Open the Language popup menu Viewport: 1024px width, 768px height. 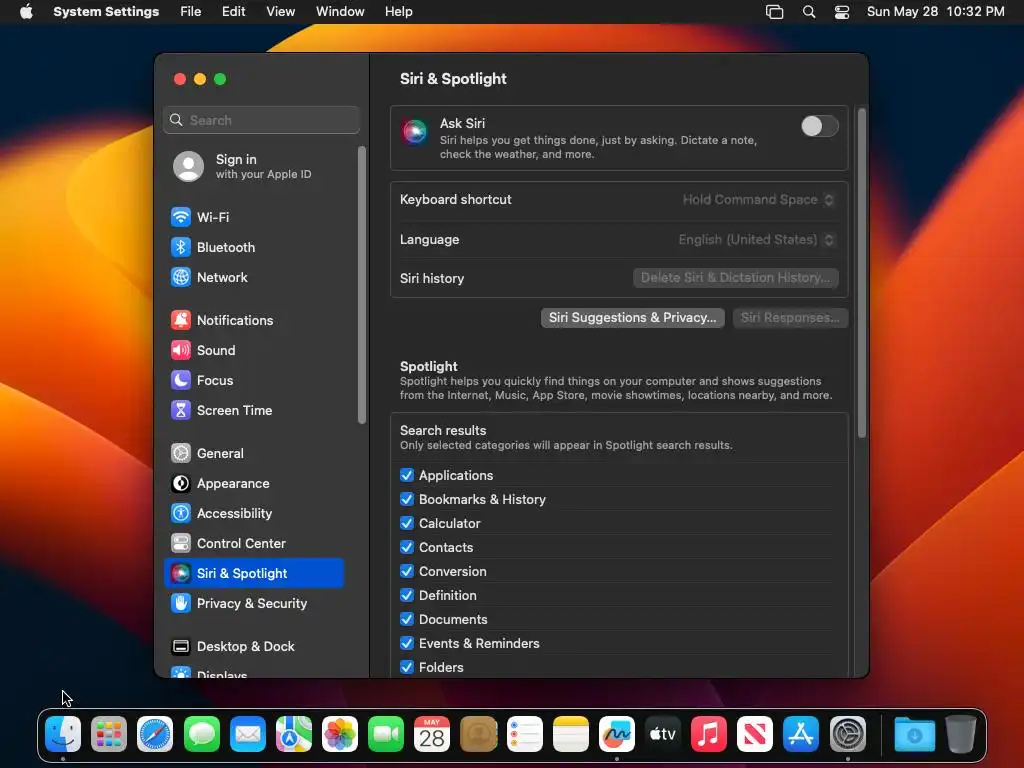click(x=756, y=240)
